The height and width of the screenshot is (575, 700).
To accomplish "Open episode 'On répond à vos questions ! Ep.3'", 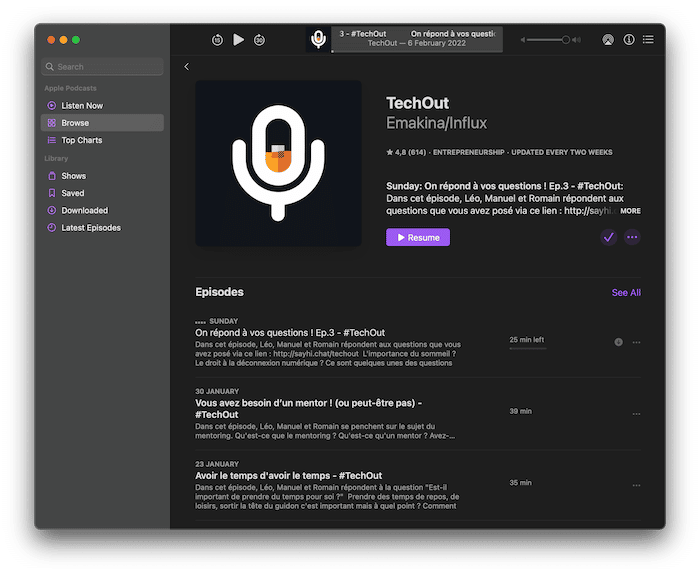I will 290,333.
